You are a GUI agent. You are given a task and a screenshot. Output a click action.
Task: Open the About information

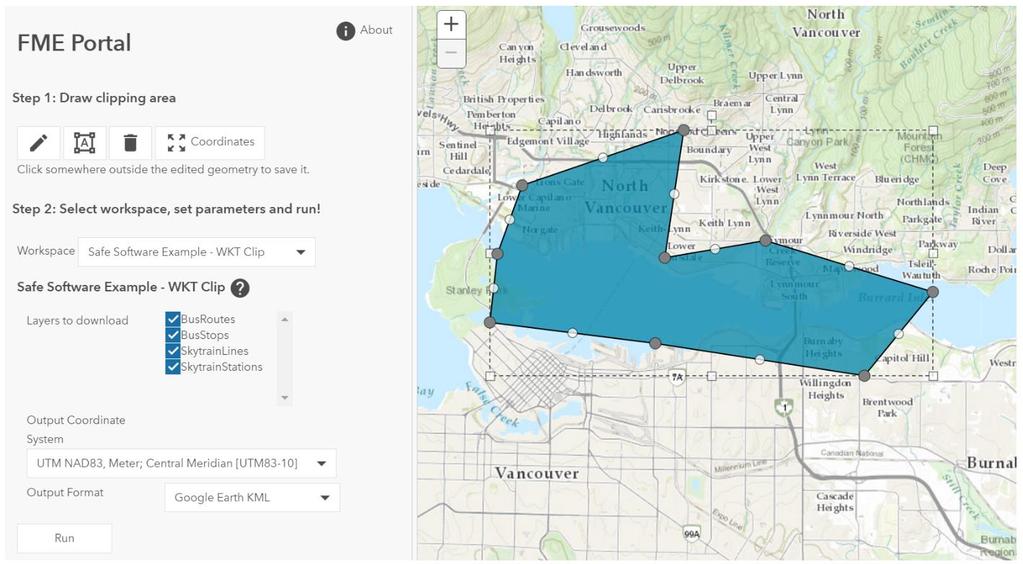tap(365, 30)
